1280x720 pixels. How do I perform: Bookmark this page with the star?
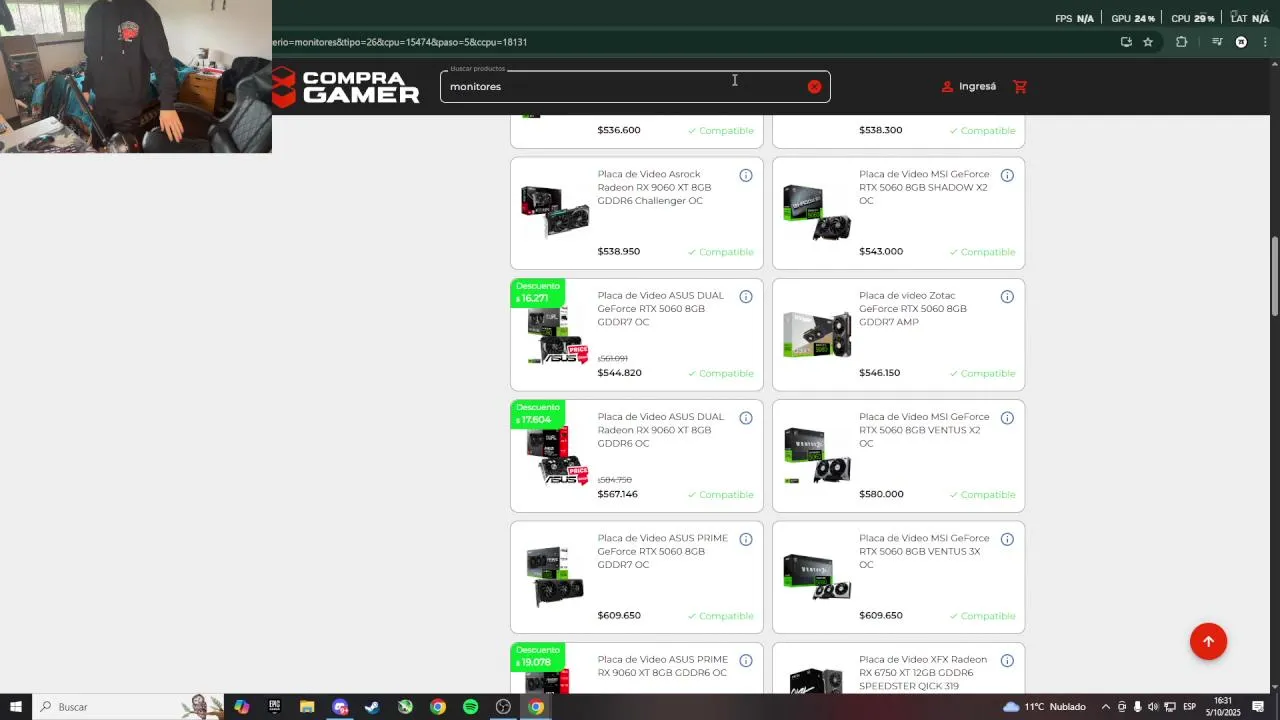click(x=1148, y=42)
